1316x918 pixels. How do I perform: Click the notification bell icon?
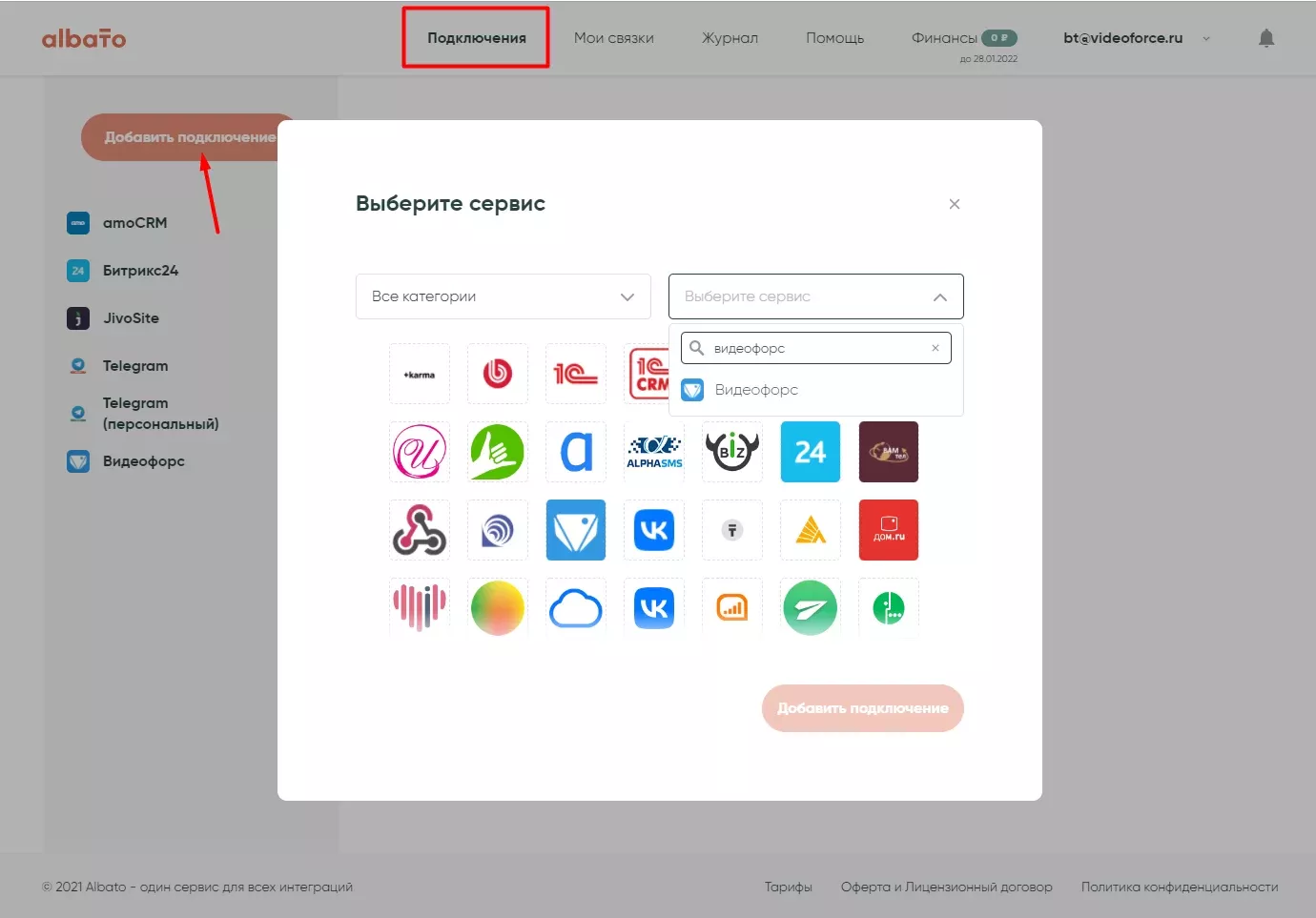pyautogui.click(x=1265, y=38)
